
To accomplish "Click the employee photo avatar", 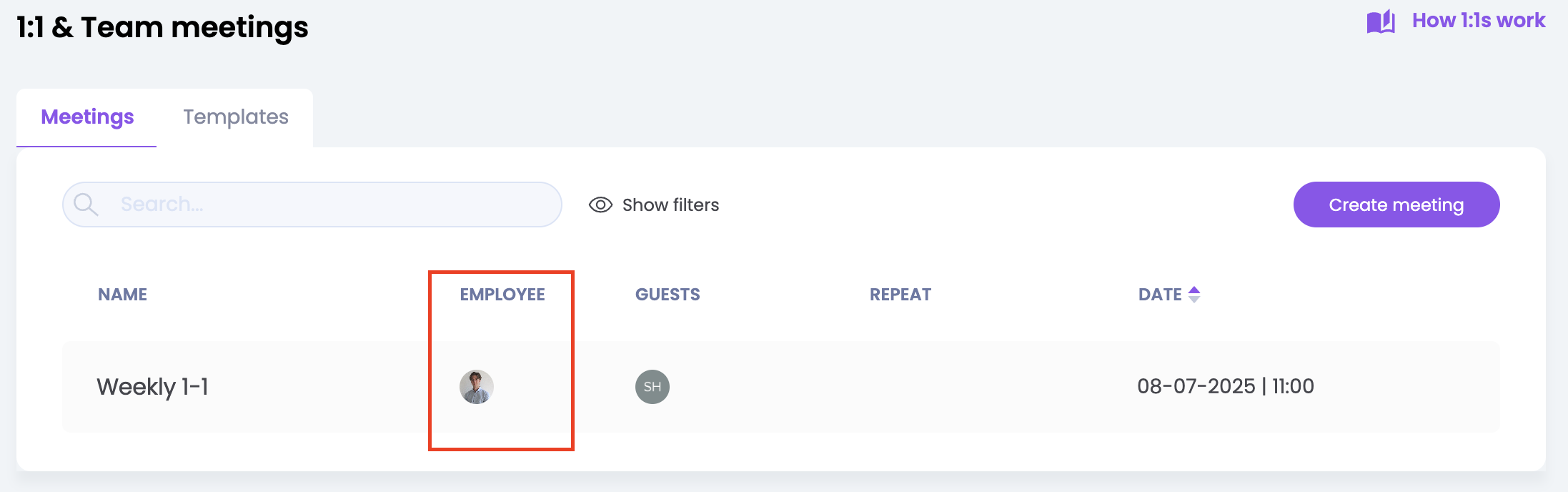I will [x=477, y=387].
